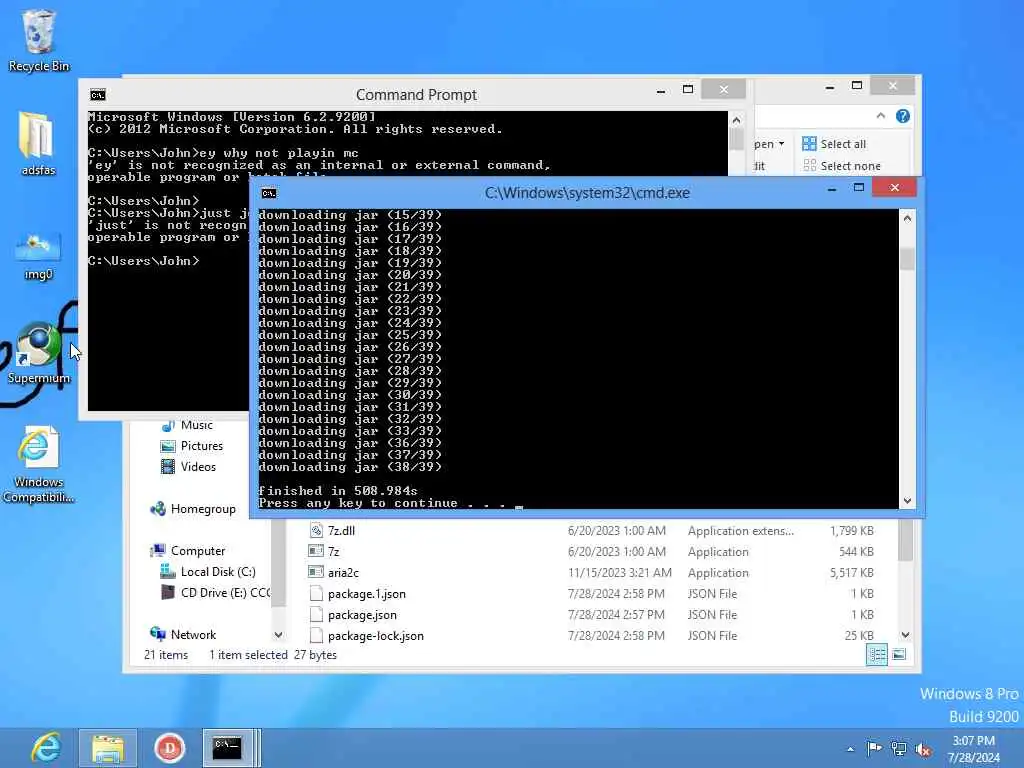The image size is (1024, 768).
Task: Open the Recycle Bin desktop icon
Action: click(39, 40)
